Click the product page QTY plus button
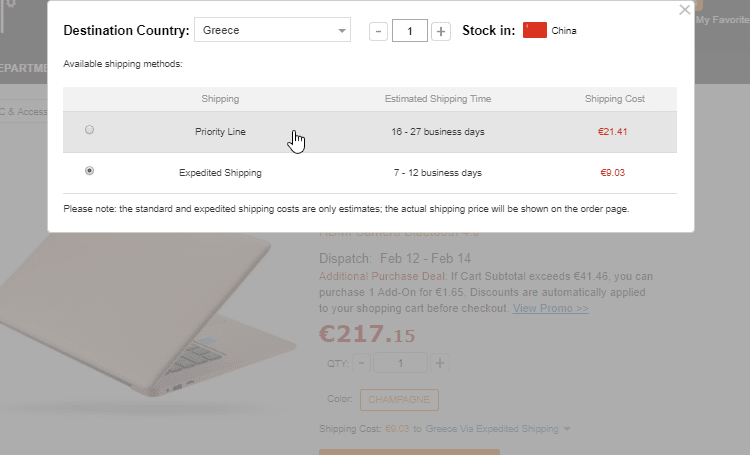Image resolution: width=750 pixels, height=455 pixels. pos(440,363)
